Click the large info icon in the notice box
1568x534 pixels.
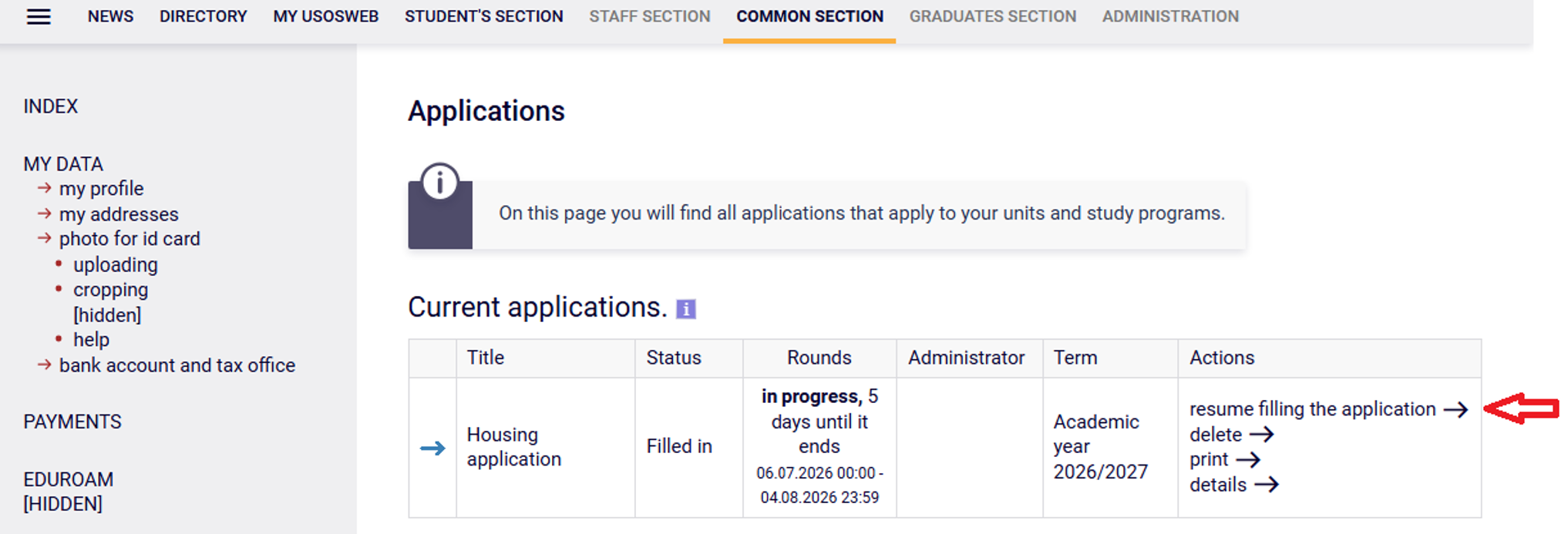pyautogui.click(x=439, y=183)
